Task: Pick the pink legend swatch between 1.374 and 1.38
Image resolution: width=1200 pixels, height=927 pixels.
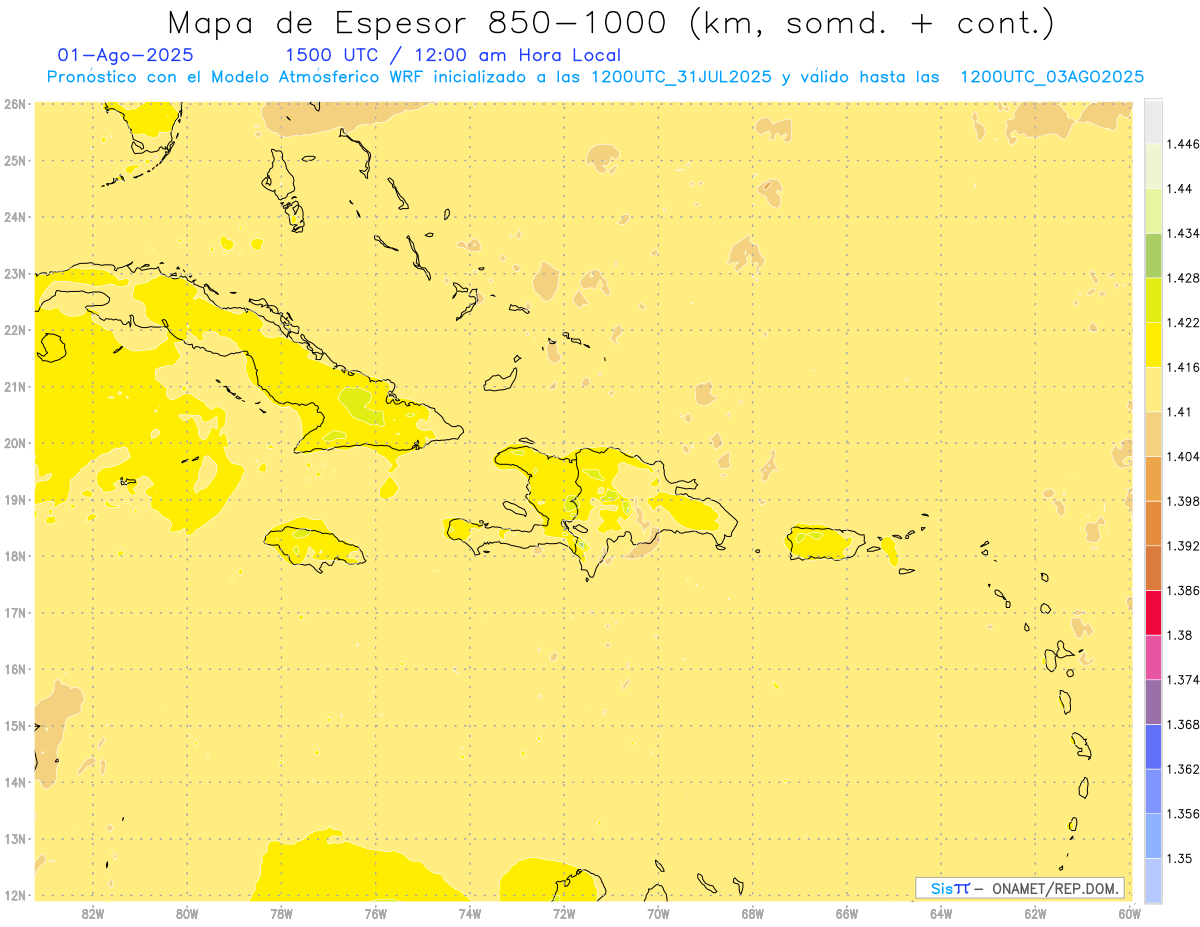Action: (x=1153, y=657)
